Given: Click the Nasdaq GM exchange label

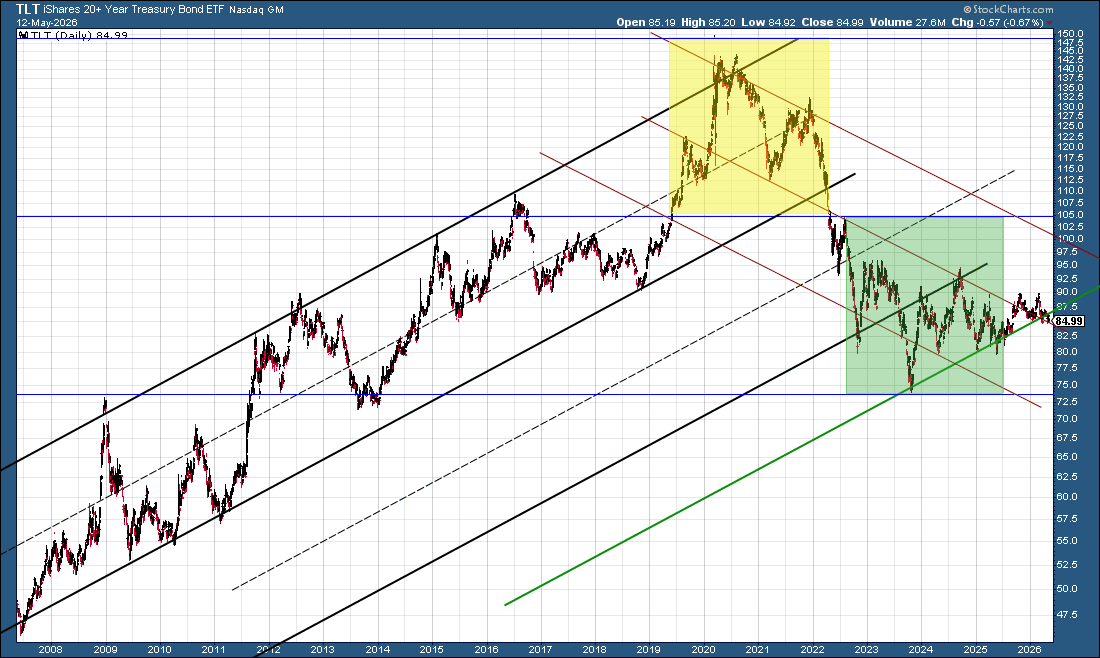Looking at the screenshot, I should click(256, 11).
